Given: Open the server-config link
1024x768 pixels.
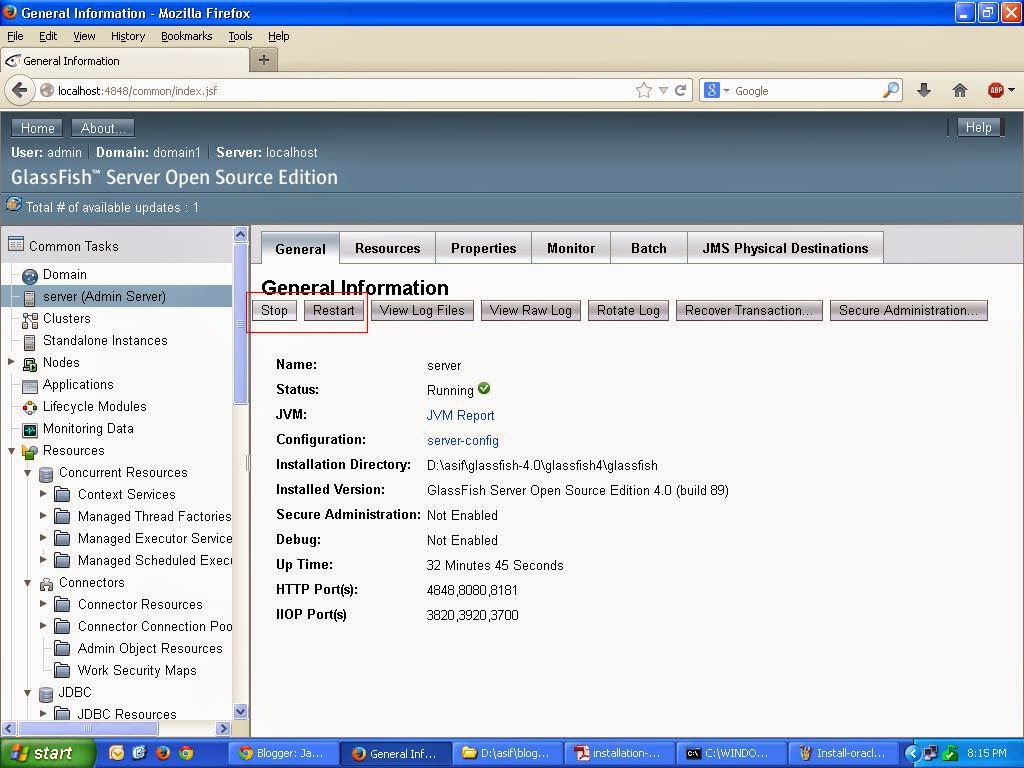Looking at the screenshot, I should pos(462,440).
